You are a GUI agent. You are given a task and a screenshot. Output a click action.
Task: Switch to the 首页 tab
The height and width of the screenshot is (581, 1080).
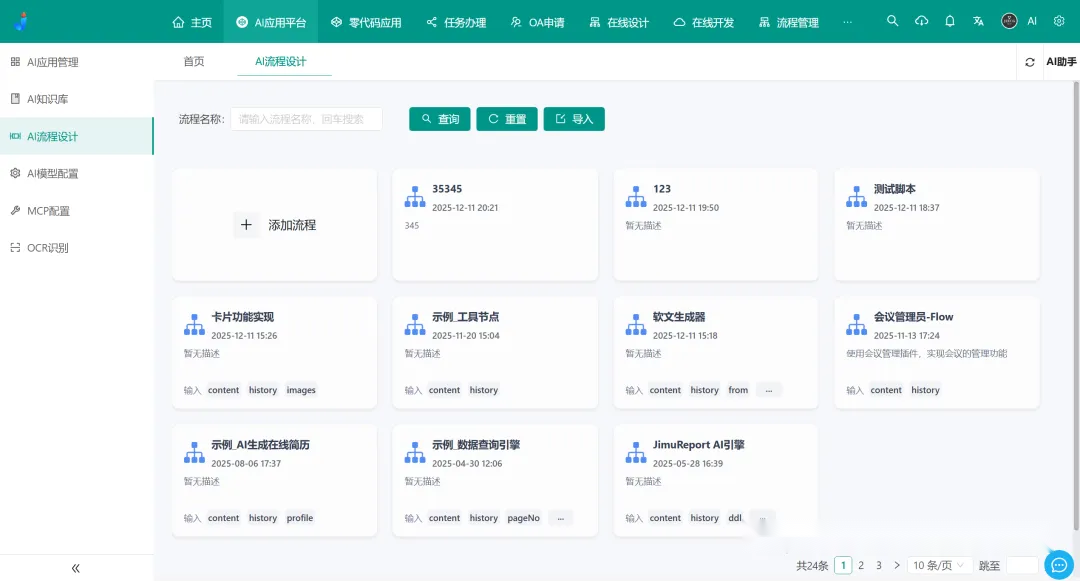tap(194, 61)
